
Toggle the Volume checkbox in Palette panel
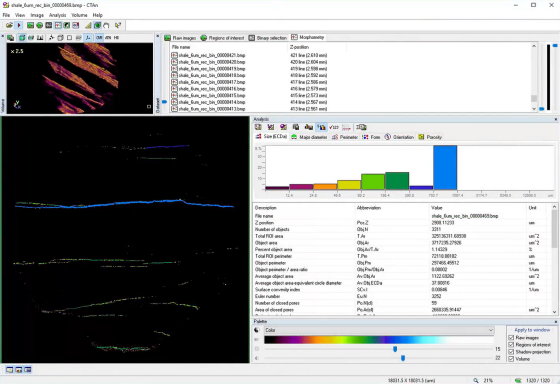[x=511, y=359]
